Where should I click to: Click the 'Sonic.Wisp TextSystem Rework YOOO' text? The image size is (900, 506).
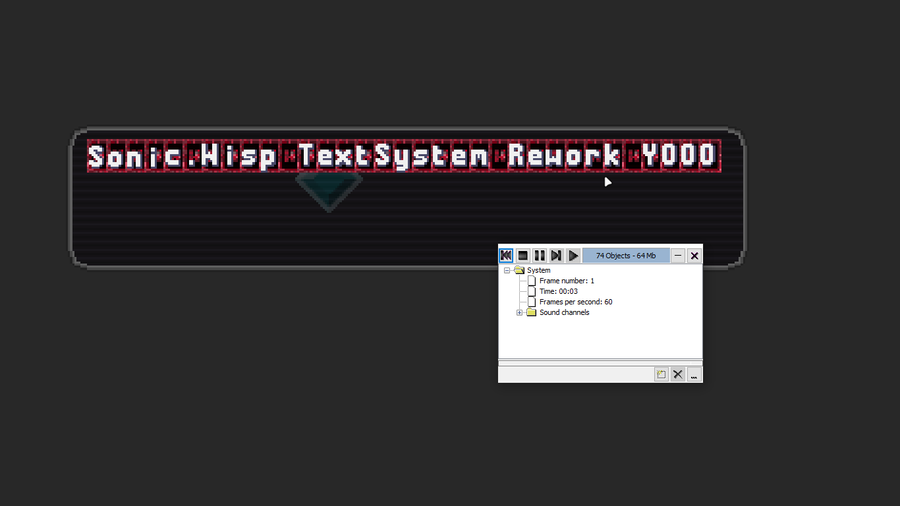tap(404, 156)
